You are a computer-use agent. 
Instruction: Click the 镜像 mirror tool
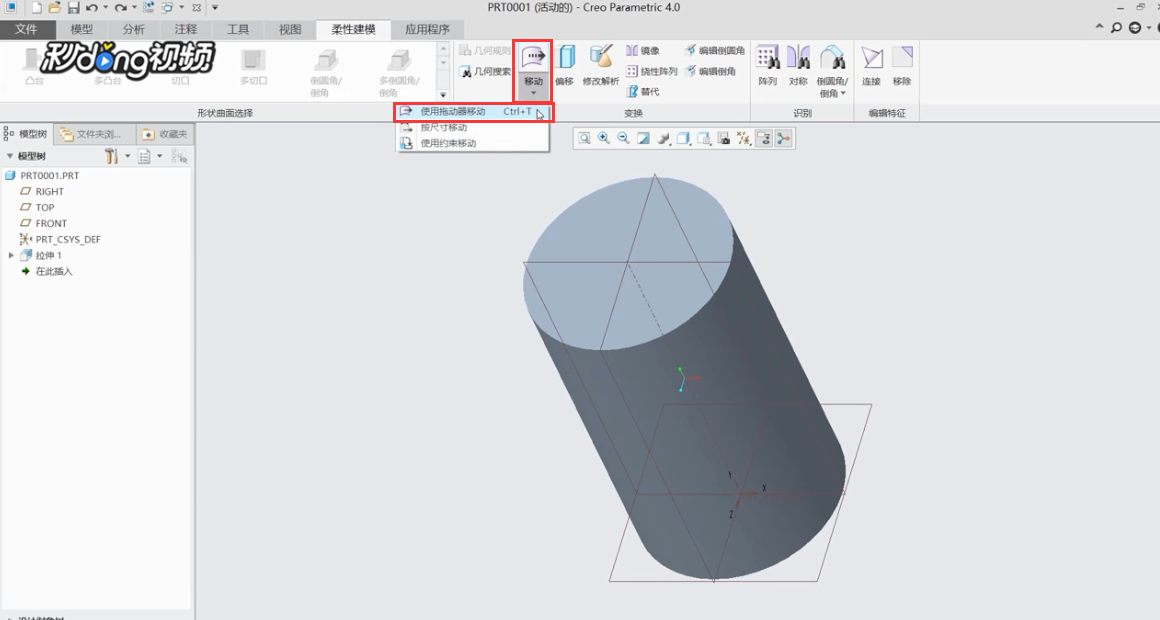(x=643, y=50)
